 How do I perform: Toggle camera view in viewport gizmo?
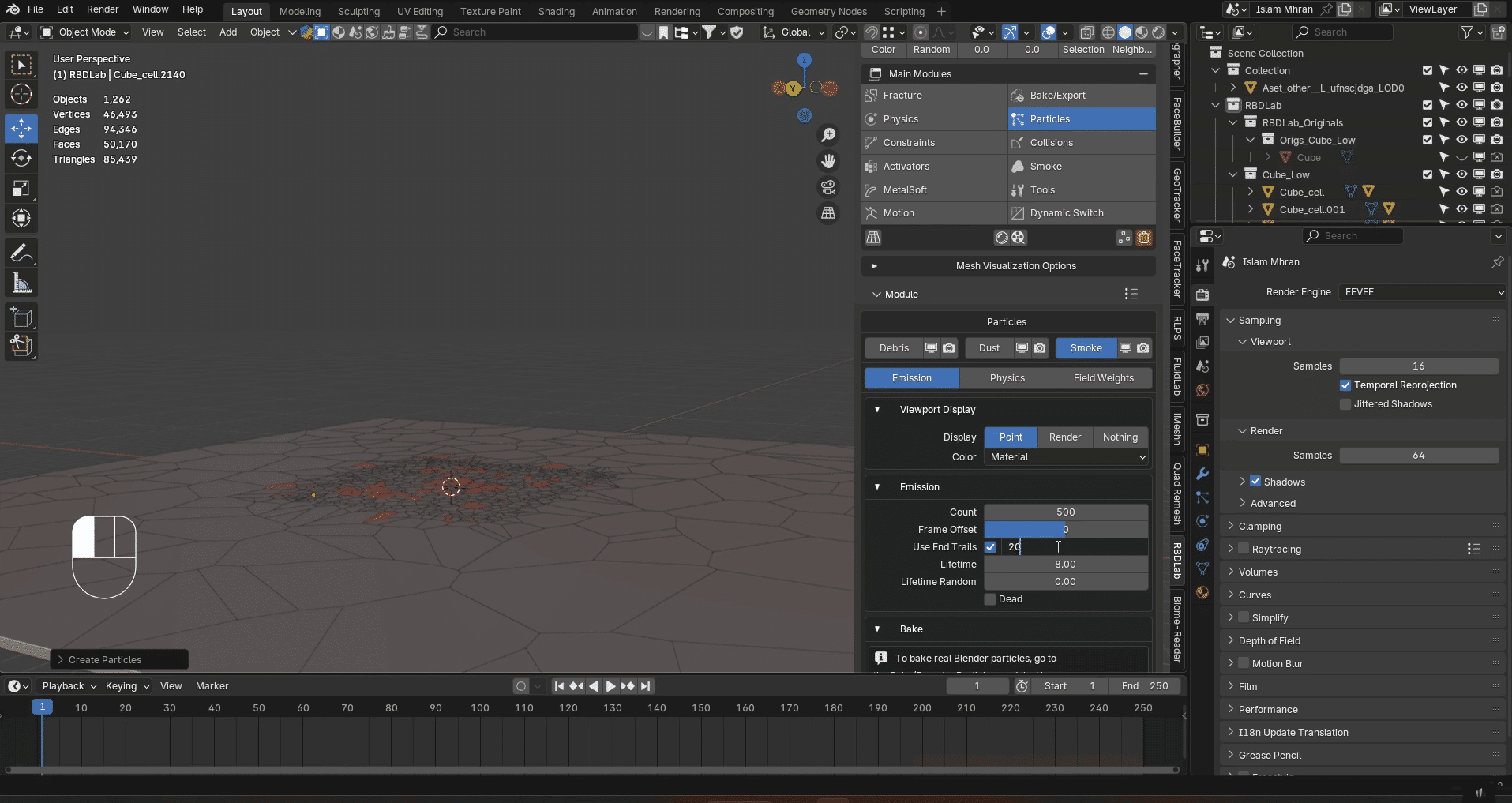pyautogui.click(x=828, y=187)
